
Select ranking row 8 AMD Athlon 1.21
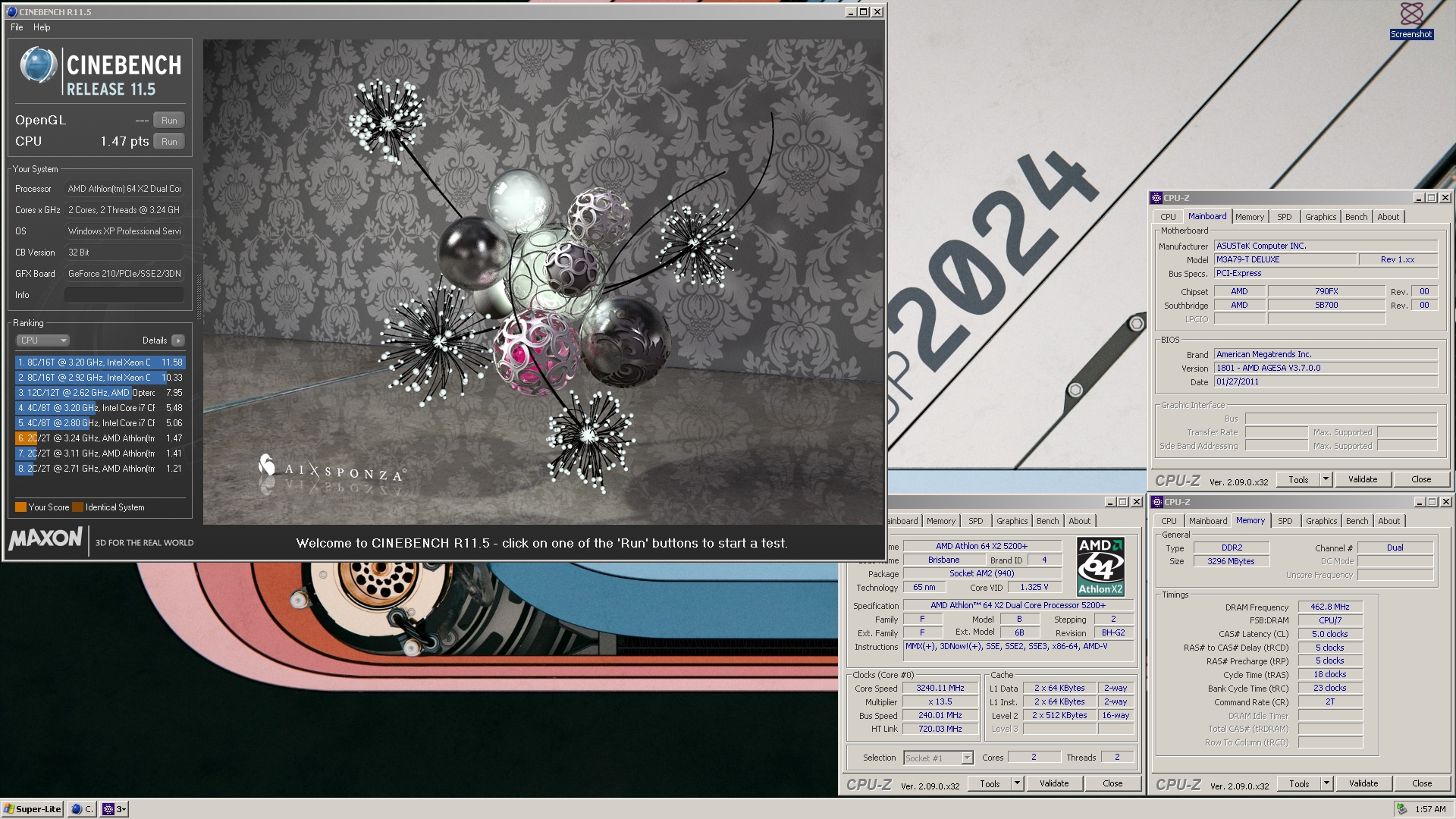[x=100, y=469]
